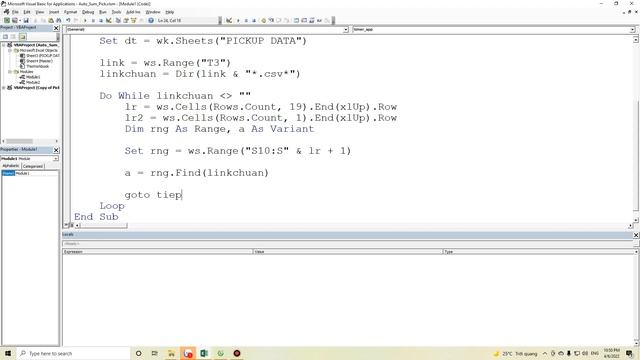Expand the VBAProject (Copy of Pick) node

[4, 88]
